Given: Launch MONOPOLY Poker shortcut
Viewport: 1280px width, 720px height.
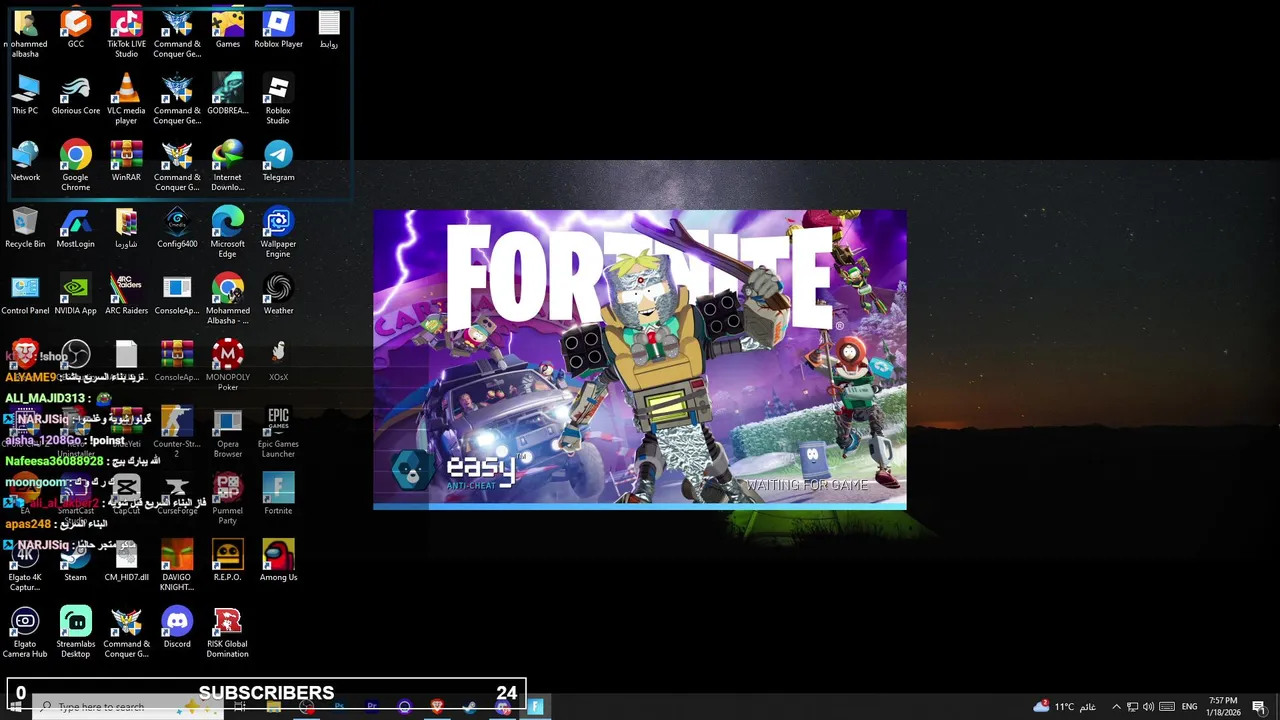Looking at the screenshot, I should [228, 366].
